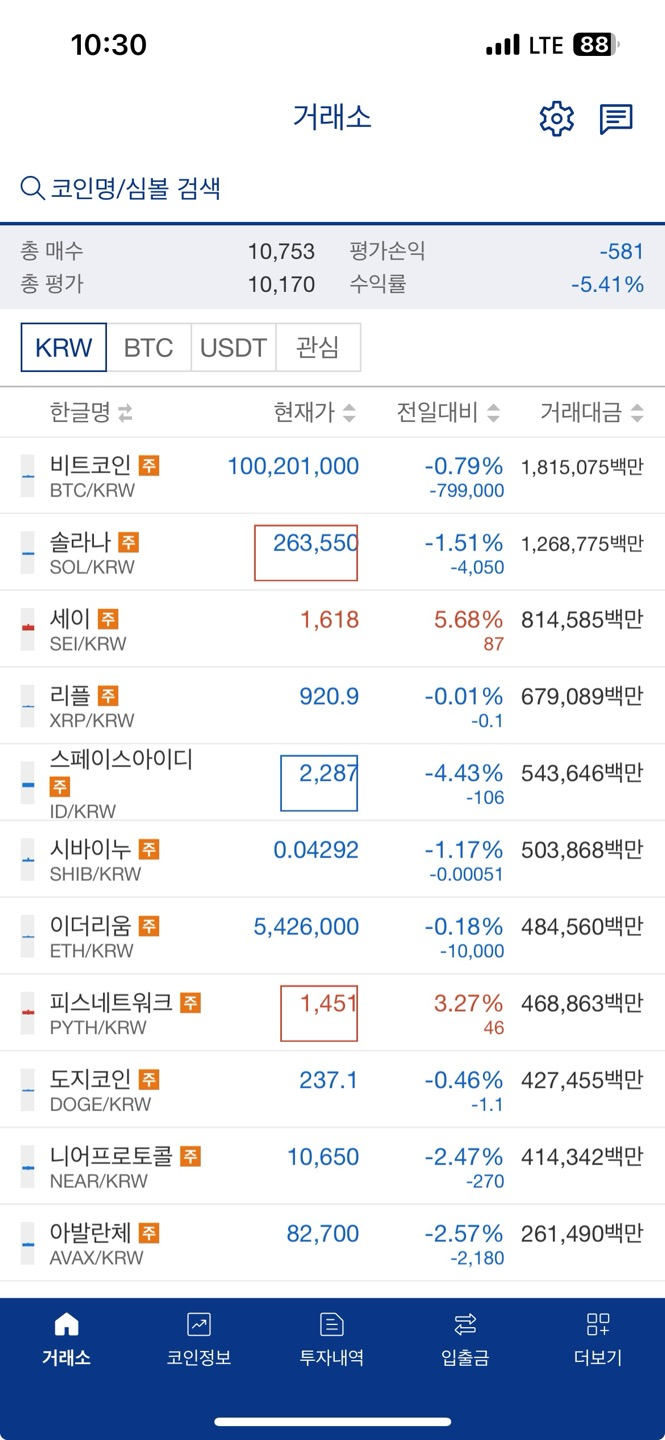Switch to the 관심 watchlist tab
This screenshot has width=665, height=1440.
coord(318,347)
